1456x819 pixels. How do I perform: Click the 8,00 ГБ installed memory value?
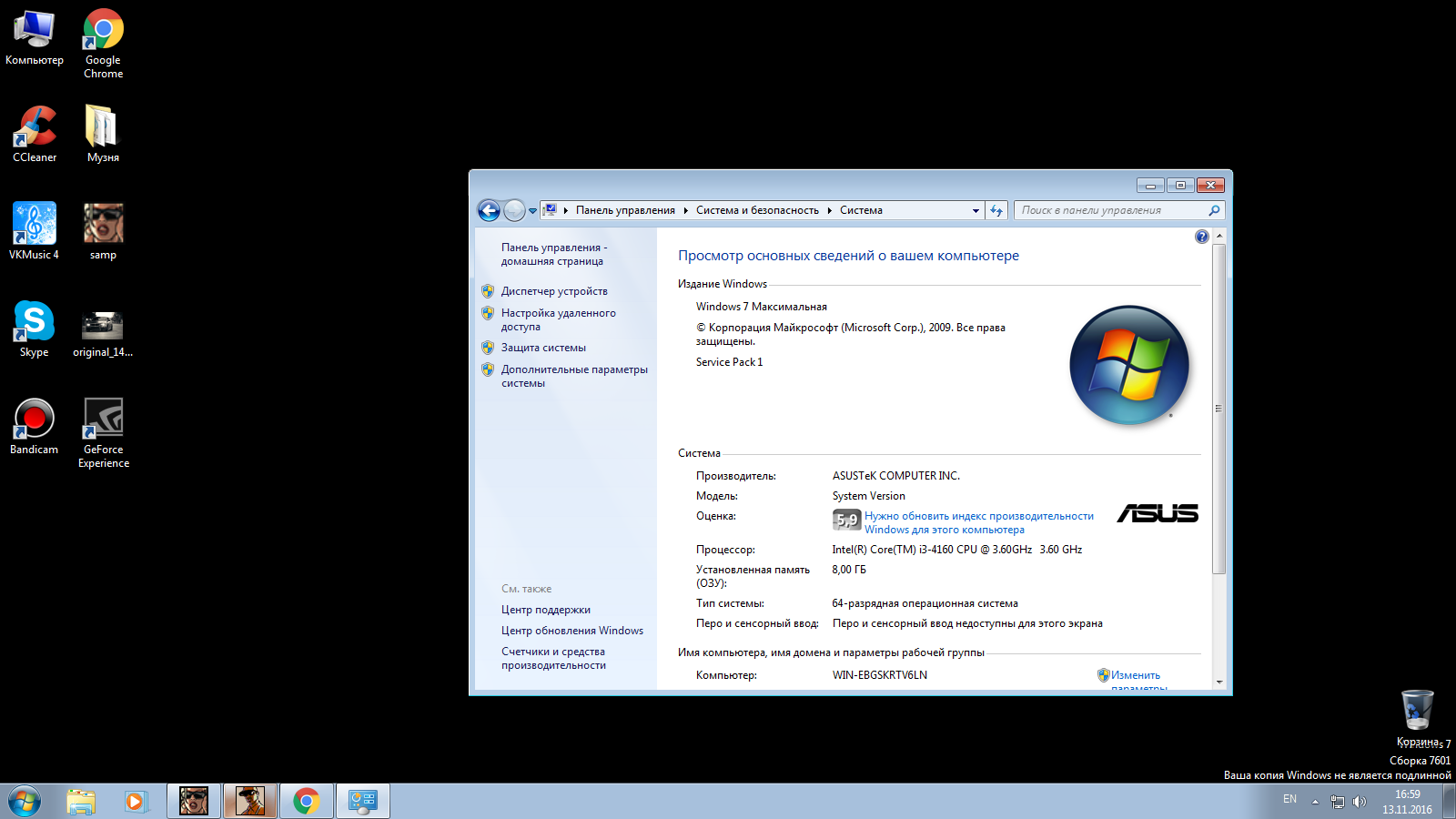pyautogui.click(x=849, y=570)
